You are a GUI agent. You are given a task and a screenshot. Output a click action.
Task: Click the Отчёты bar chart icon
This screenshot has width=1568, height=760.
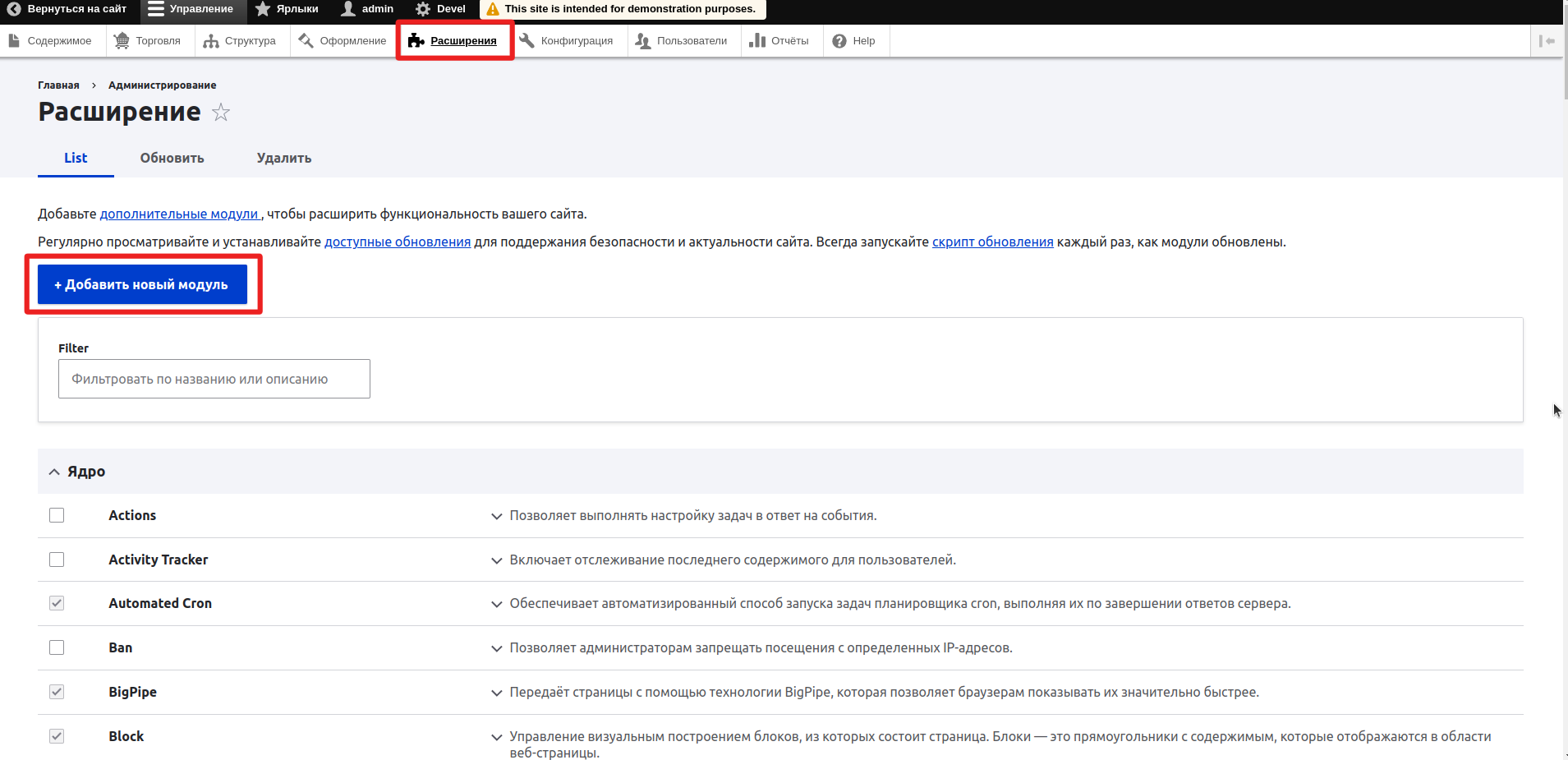tap(757, 41)
